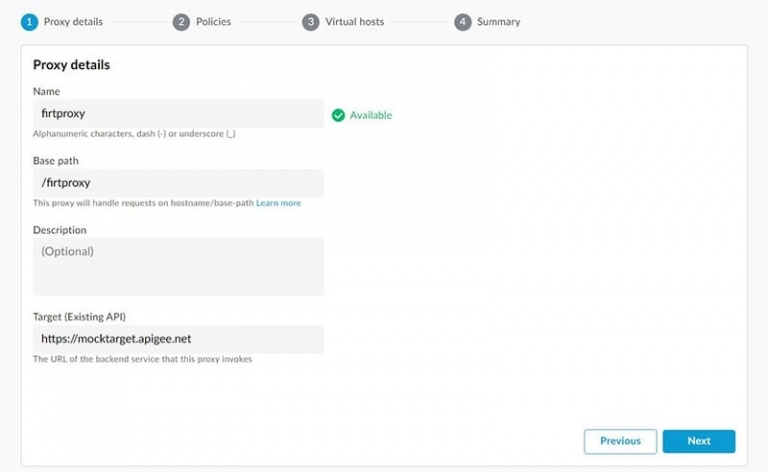Click the step 1 circle icon
Image resolution: width=768 pixels, height=472 pixels.
coord(29,22)
